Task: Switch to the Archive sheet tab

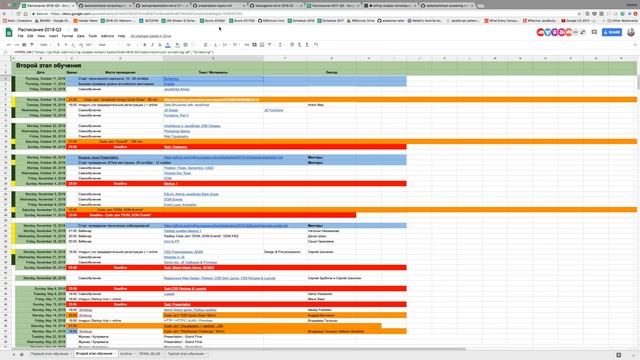Action: pyautogui.click(x=126, y=354)
